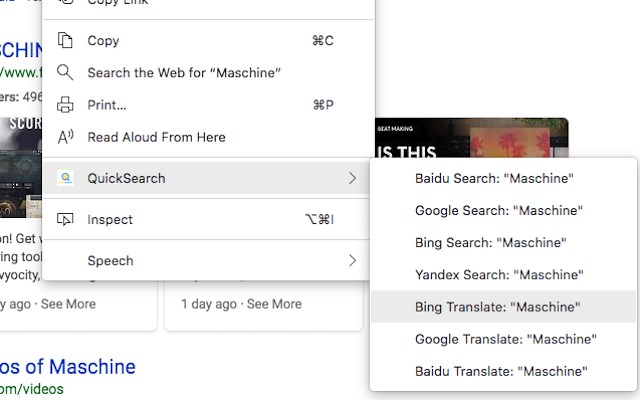The width and height of the screenshot is (640, 400).
Task: Select Baidu Translate: "Maschine"
Action: pyautogui.click(x=501, y=371)
